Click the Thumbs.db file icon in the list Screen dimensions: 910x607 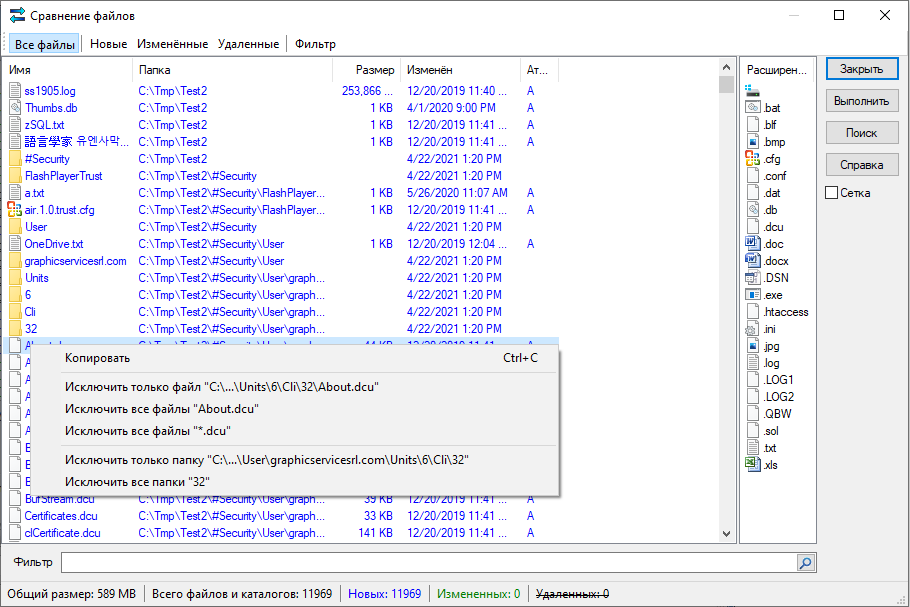12,107
